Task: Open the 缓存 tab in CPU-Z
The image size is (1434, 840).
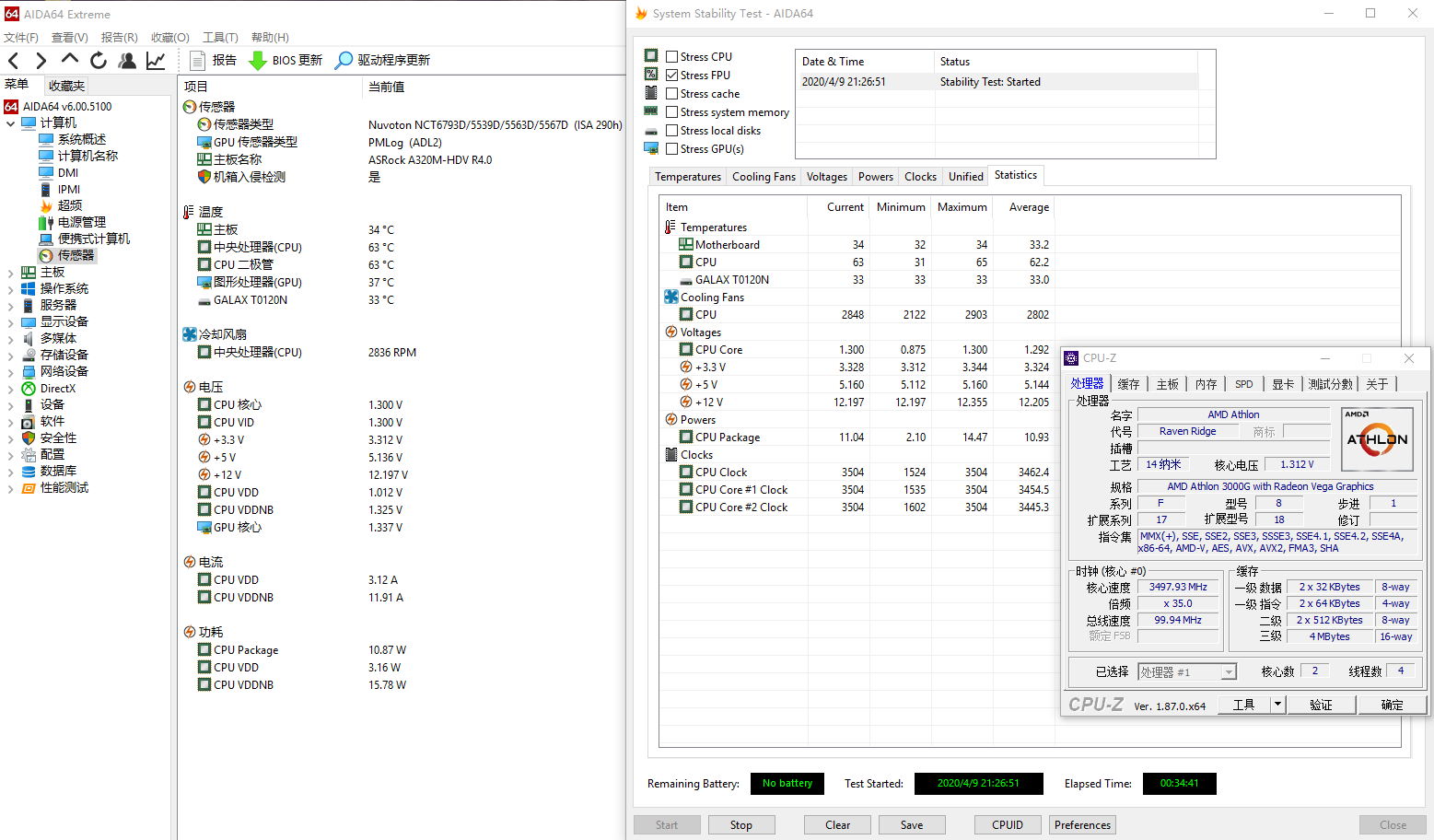Action: click(1128, 384)
